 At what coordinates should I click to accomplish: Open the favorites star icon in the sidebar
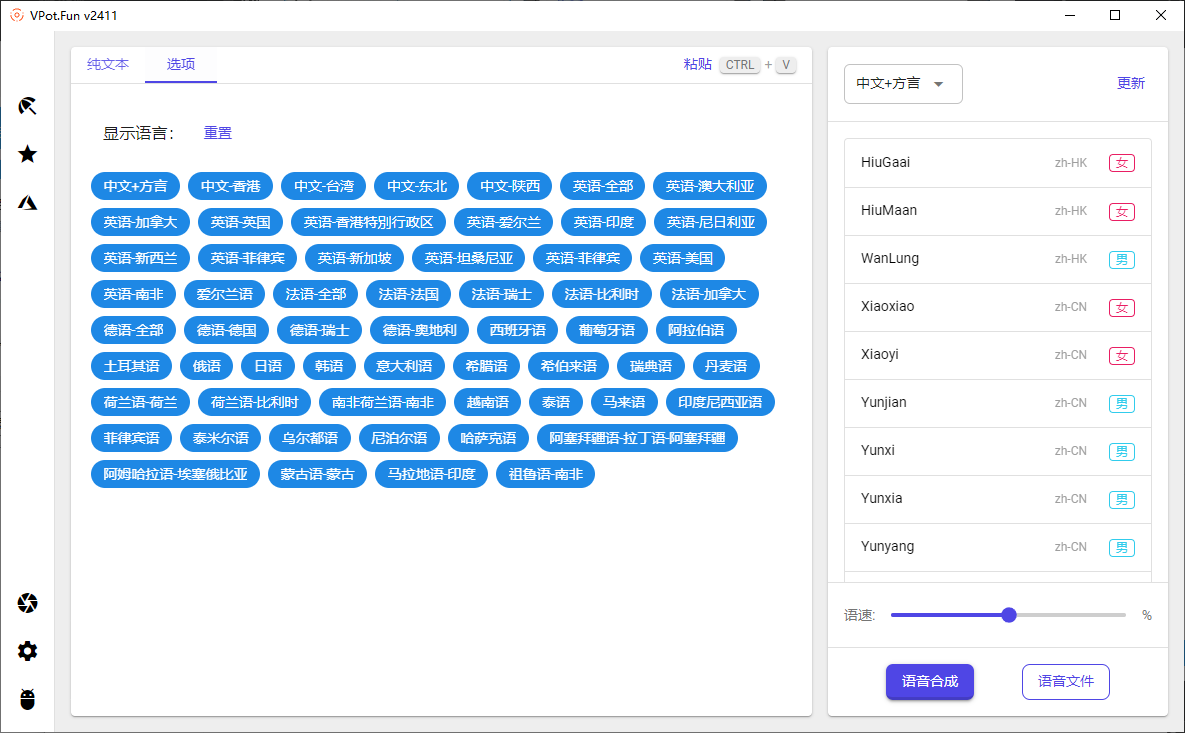[x=27, y=154]
